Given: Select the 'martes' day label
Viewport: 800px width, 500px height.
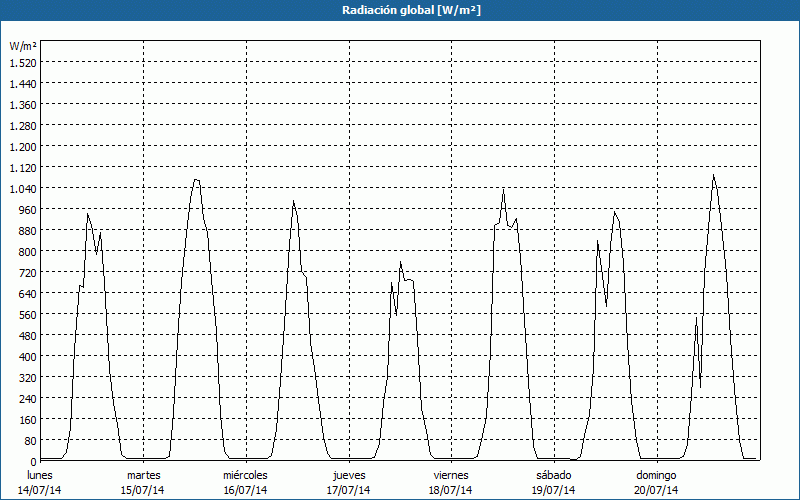Looking at the screenshot, I should click(144, 475).
